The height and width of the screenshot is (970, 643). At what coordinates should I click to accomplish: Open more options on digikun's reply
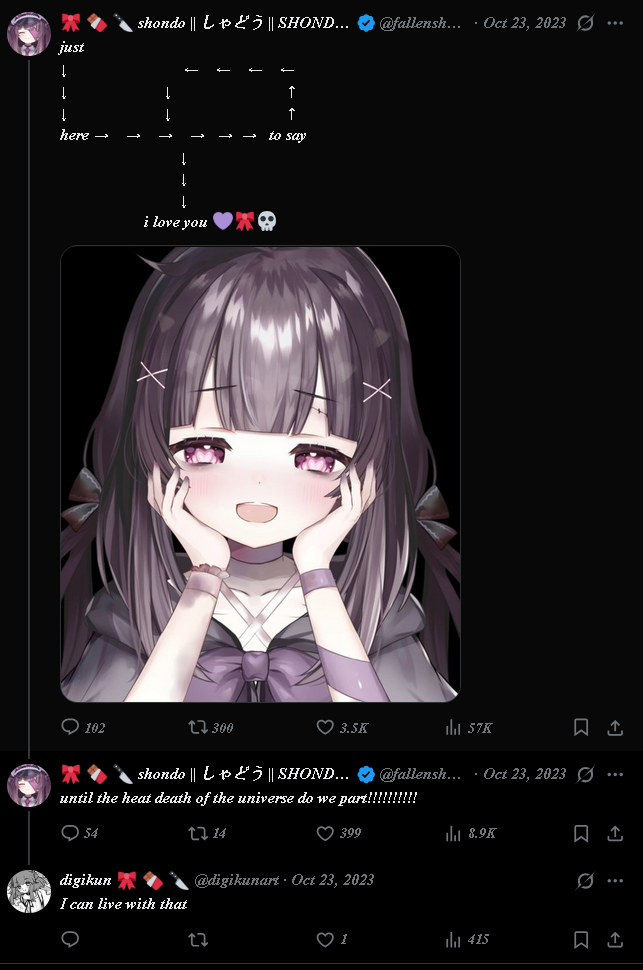pyautogui.click(x=615, y=880)
